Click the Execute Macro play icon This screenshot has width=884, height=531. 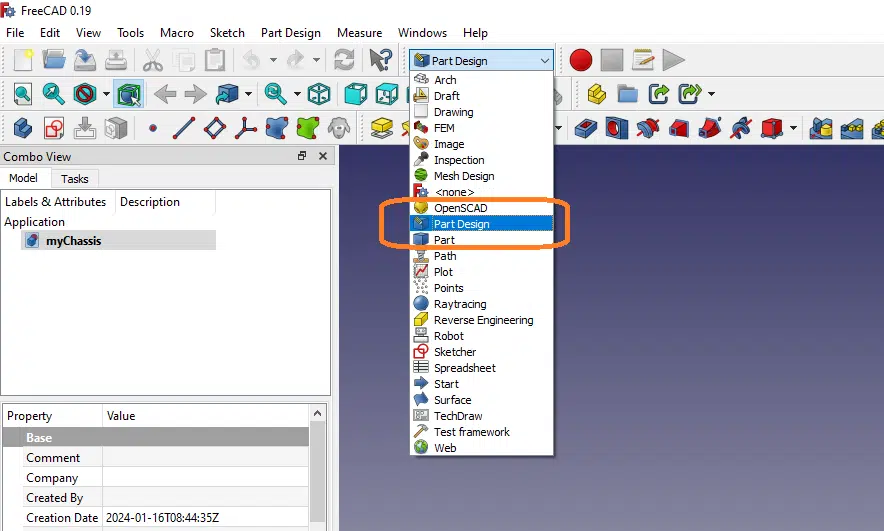(674, 60)
